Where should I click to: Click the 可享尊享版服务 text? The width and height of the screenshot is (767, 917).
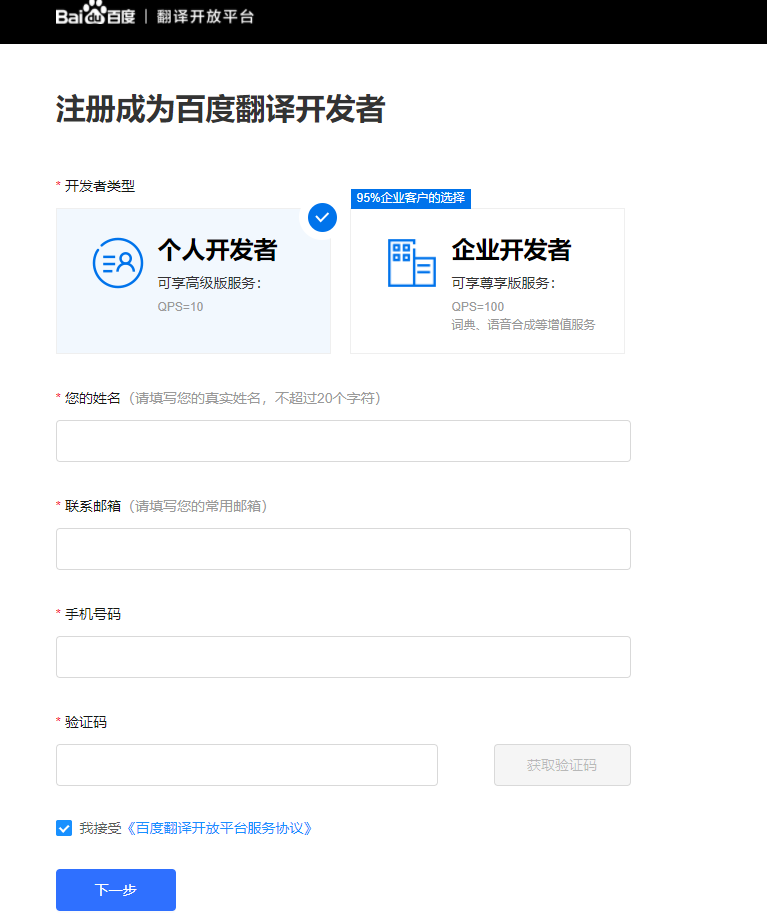tap(503, 283)
